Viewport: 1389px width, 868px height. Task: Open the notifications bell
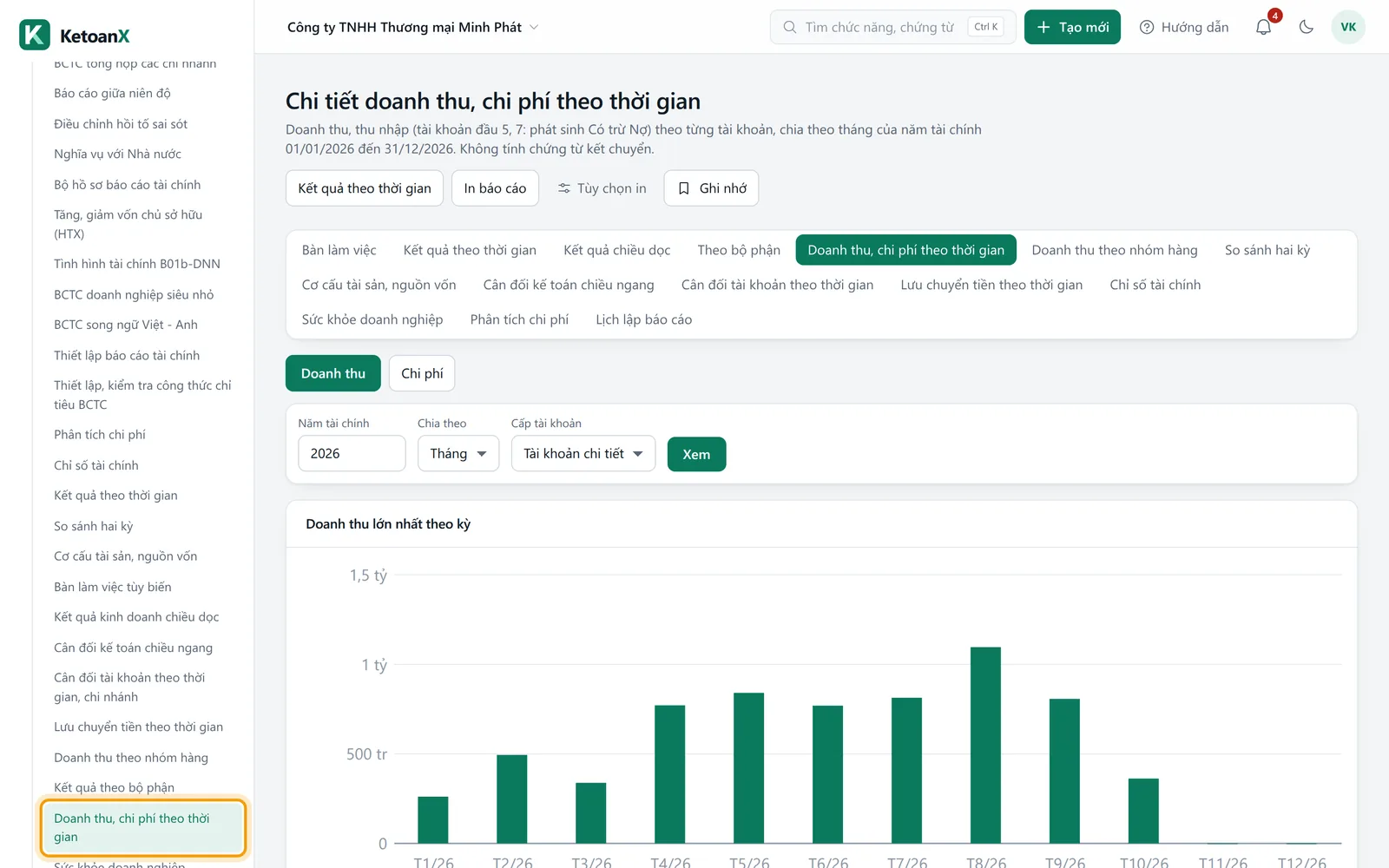[1264, 27]
